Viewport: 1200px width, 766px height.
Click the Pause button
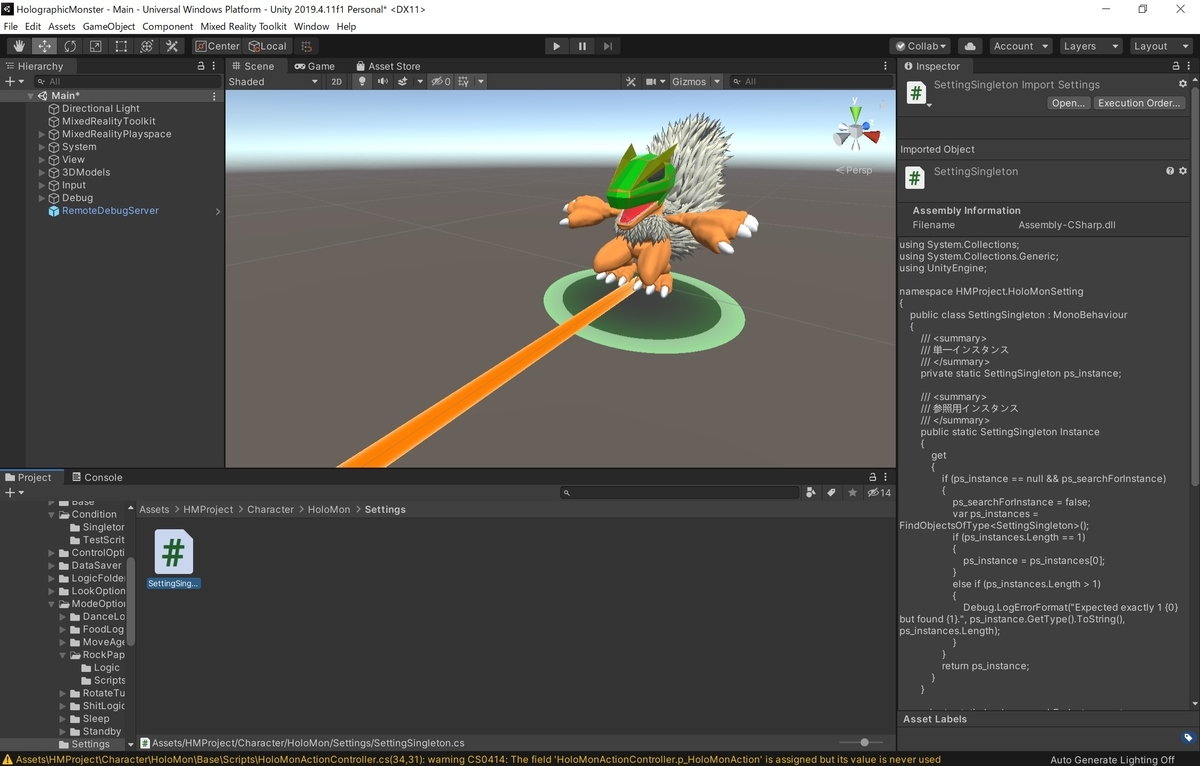[582, 46]
